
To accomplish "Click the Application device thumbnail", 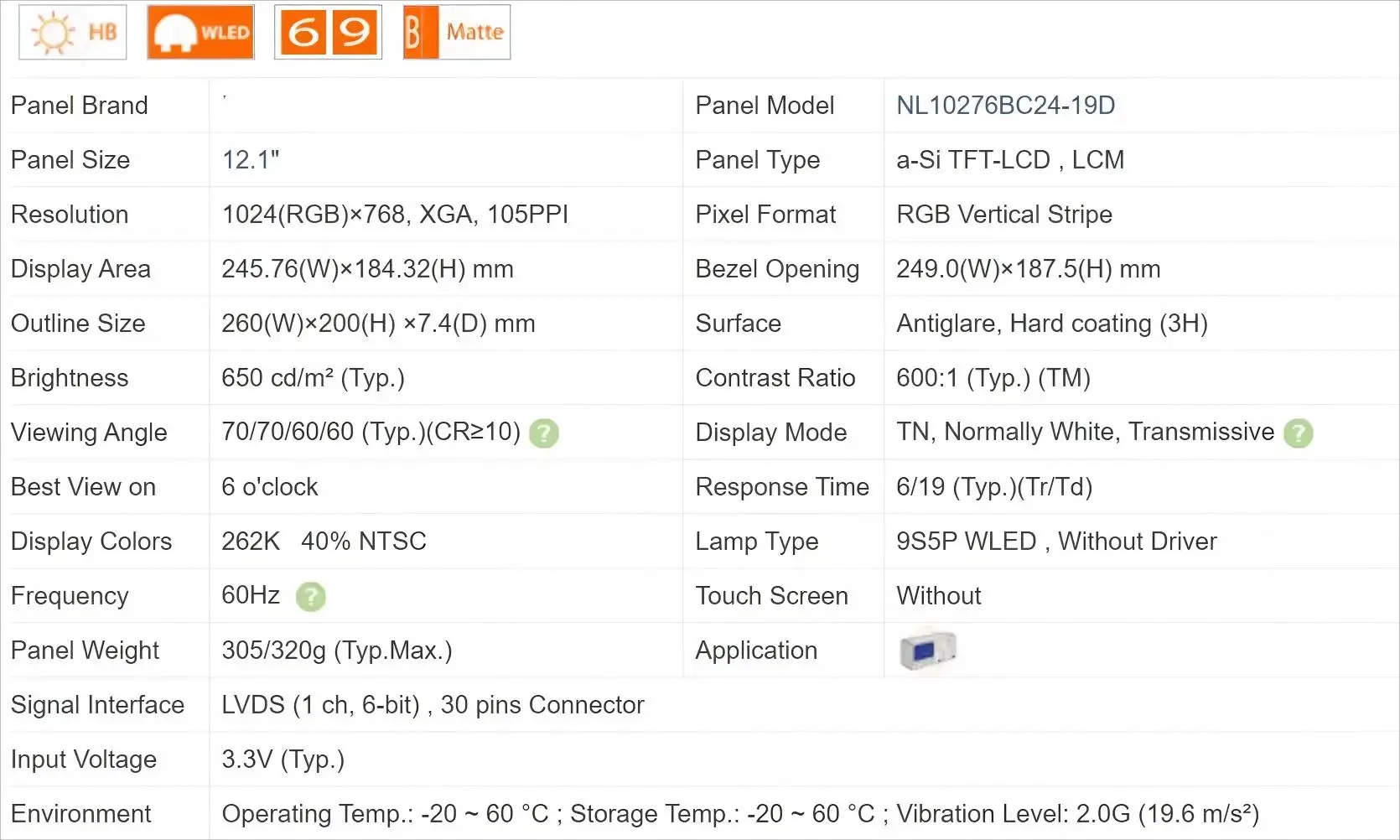I will click(x=927, y=651).
